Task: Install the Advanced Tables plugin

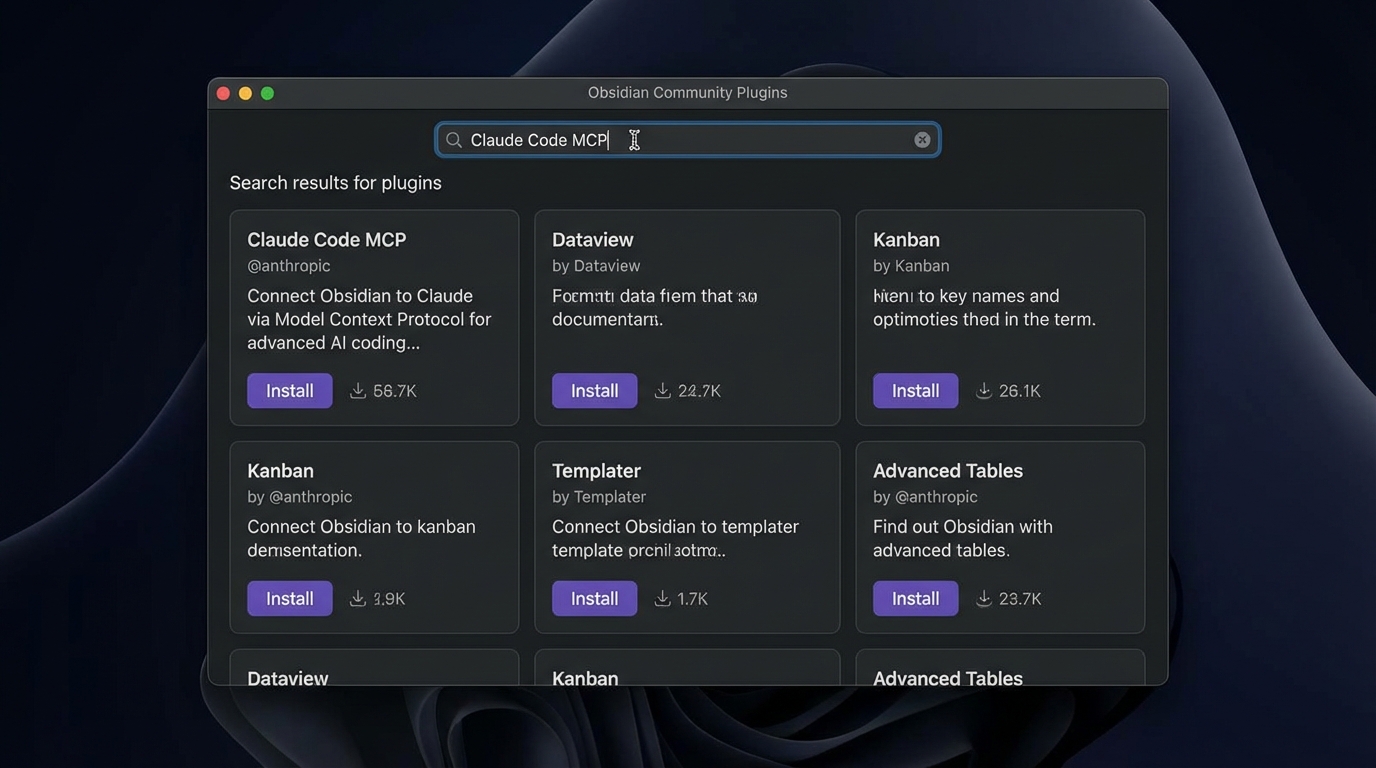Action: (x=915, y=598)
